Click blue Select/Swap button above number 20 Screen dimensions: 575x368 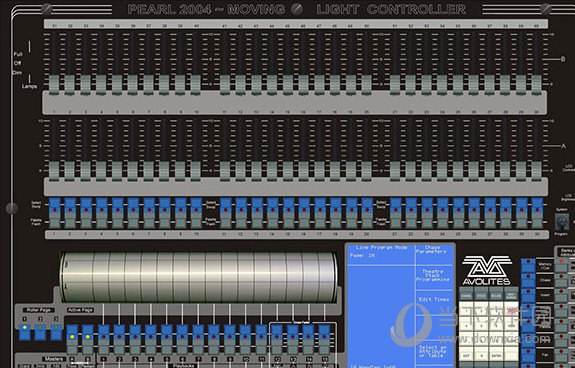coord(367,206)
